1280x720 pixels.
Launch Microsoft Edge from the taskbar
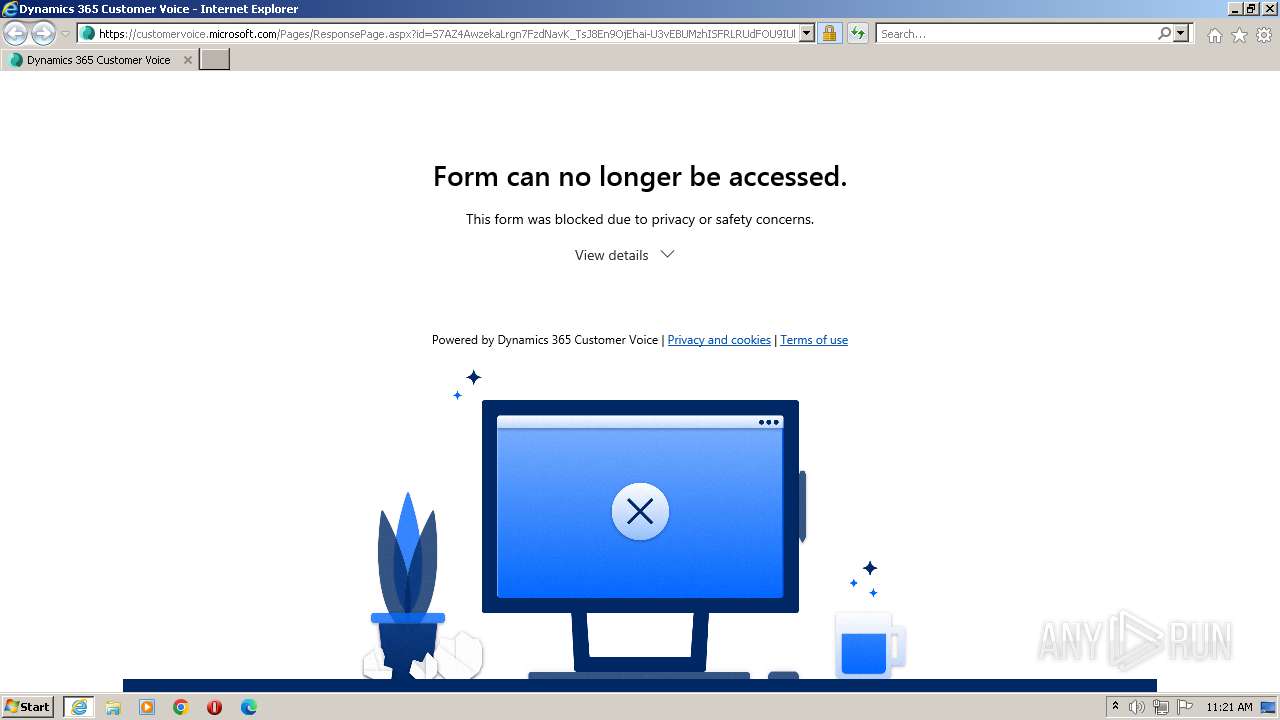(x=249, y=707)
